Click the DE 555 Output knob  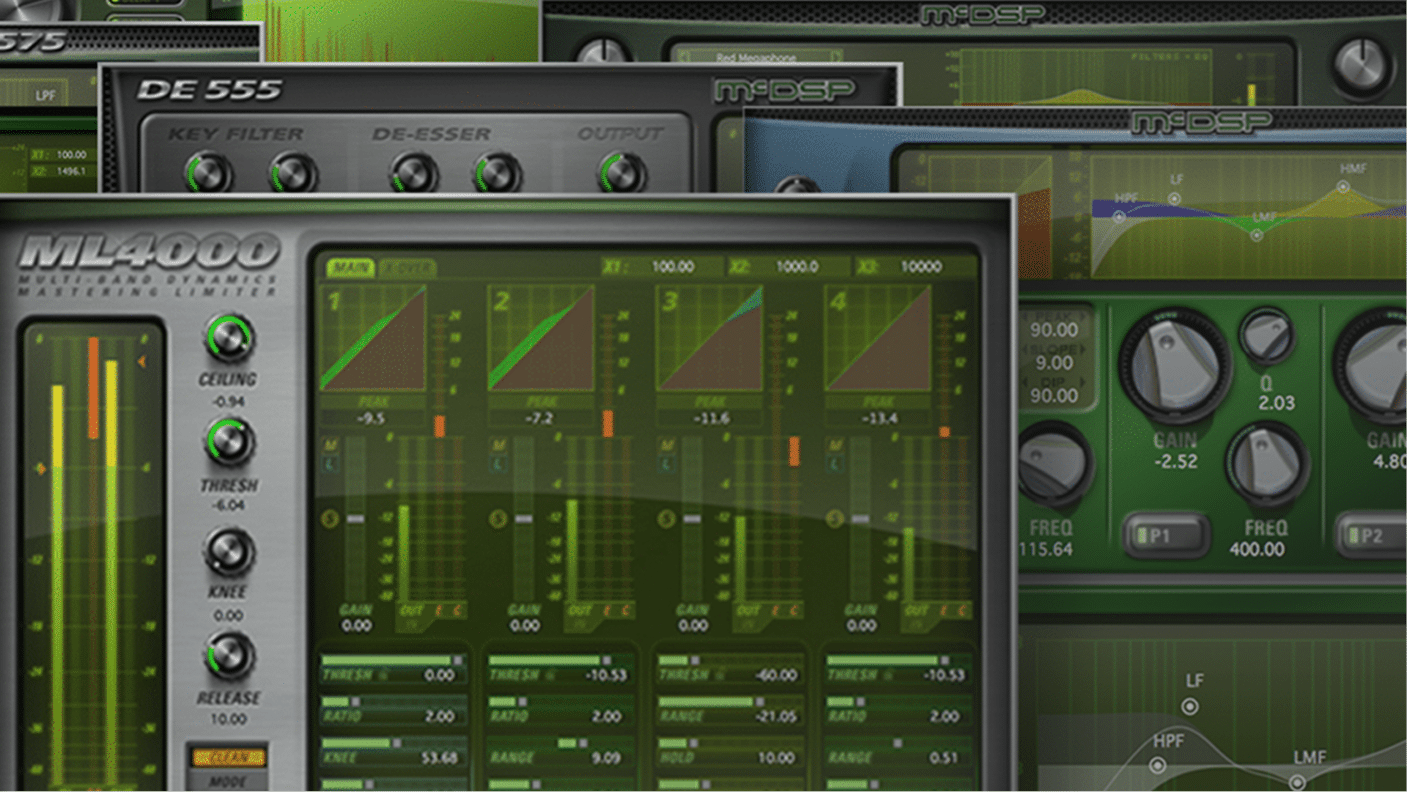coord(621,174)
